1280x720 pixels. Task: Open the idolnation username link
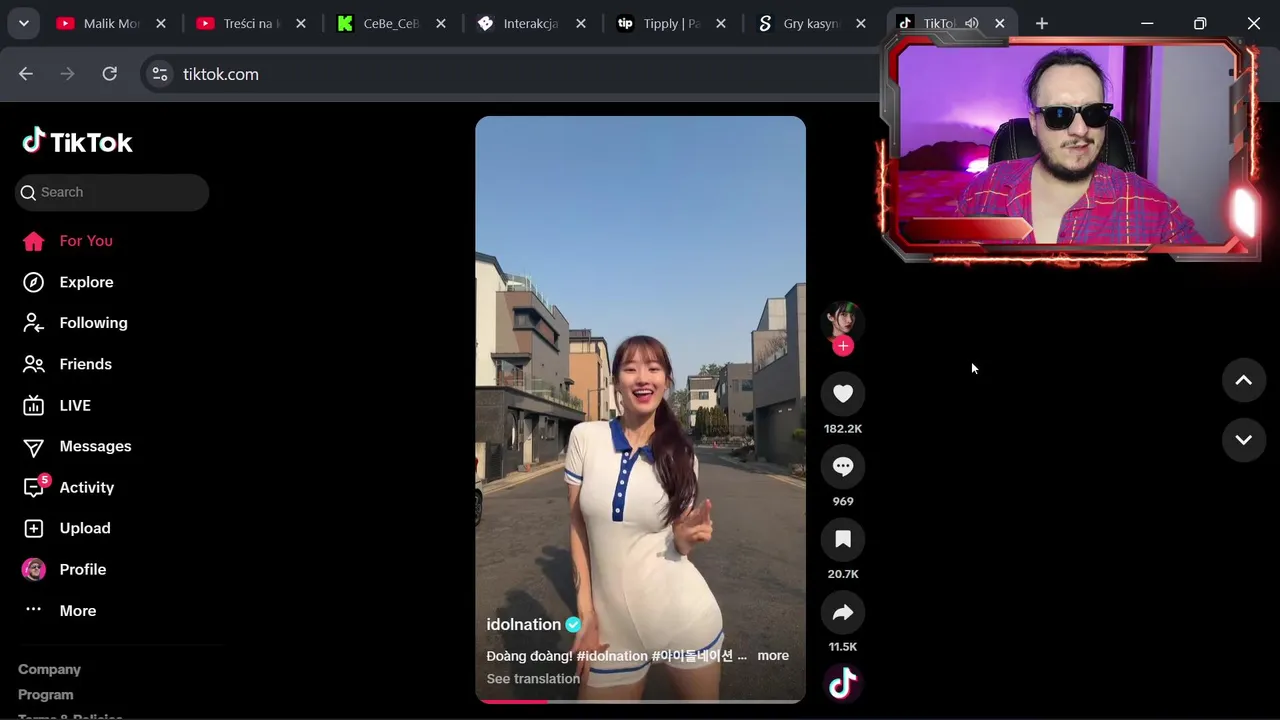(x=524, y=624)
